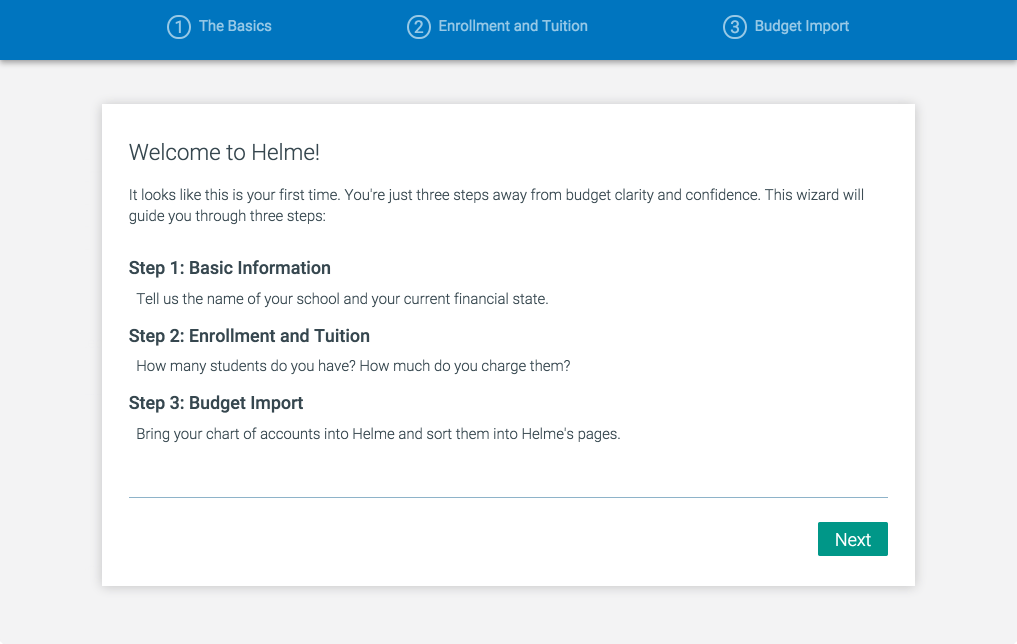
Task: Click text 'How many students do you have?'
Action: 246,366
